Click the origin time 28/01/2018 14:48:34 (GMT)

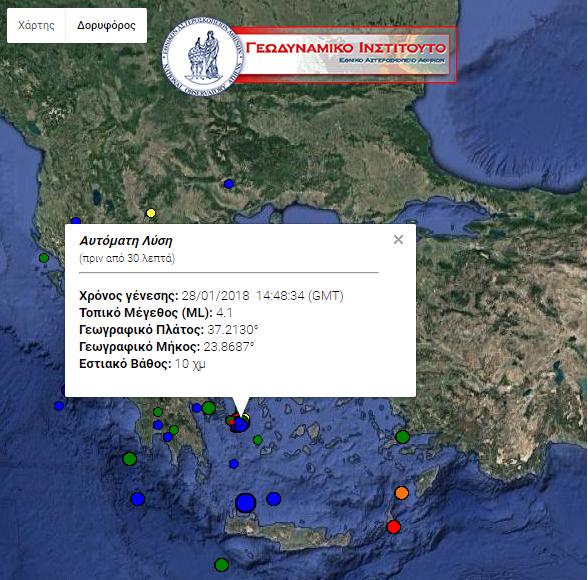(x=262, y=296)
